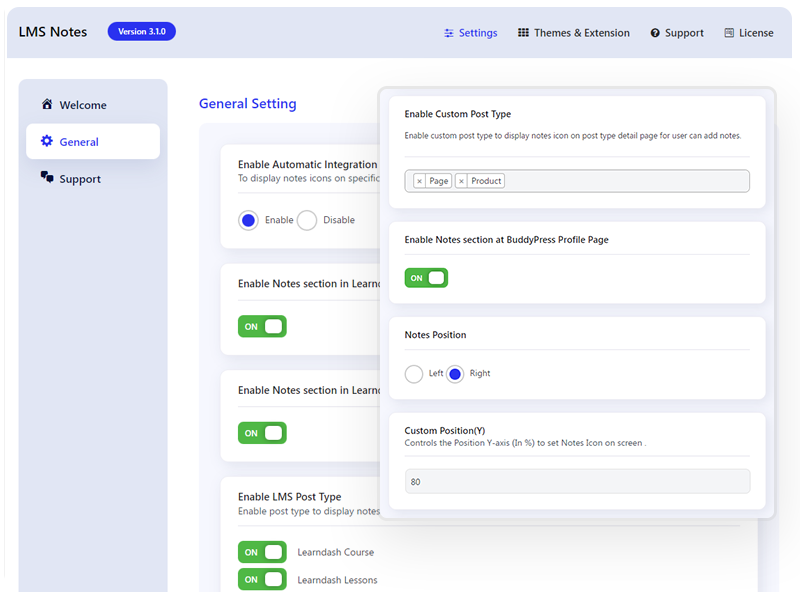Viewport: 800px width, 600px height.
Task: Open the License tab
Action: [x=748, y=33]
